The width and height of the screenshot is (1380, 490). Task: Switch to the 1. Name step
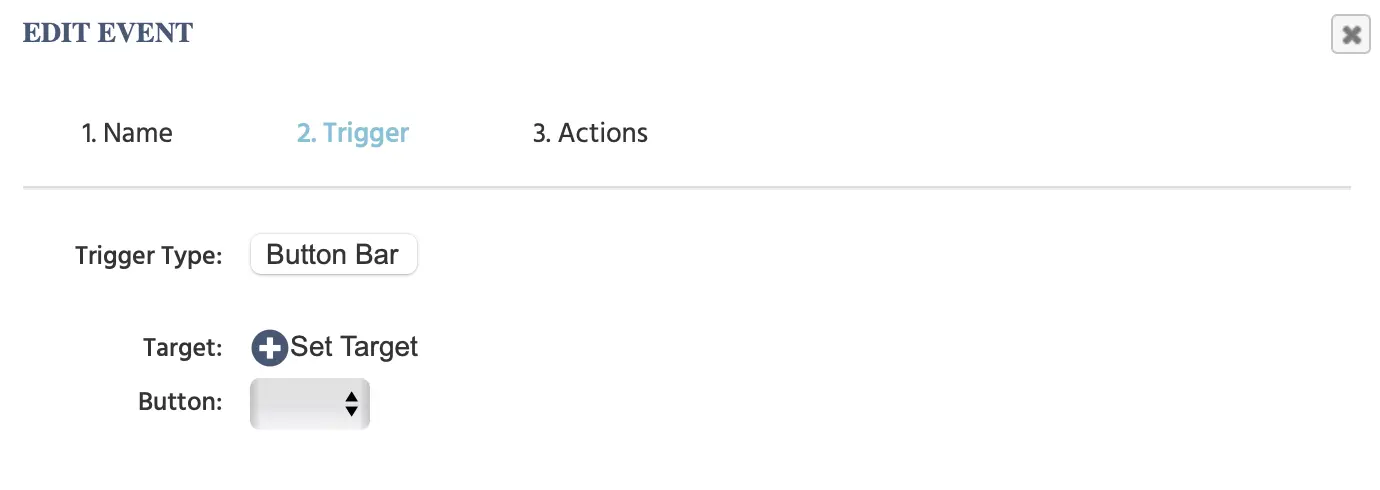pyautogui.click(x=127, y=133)
